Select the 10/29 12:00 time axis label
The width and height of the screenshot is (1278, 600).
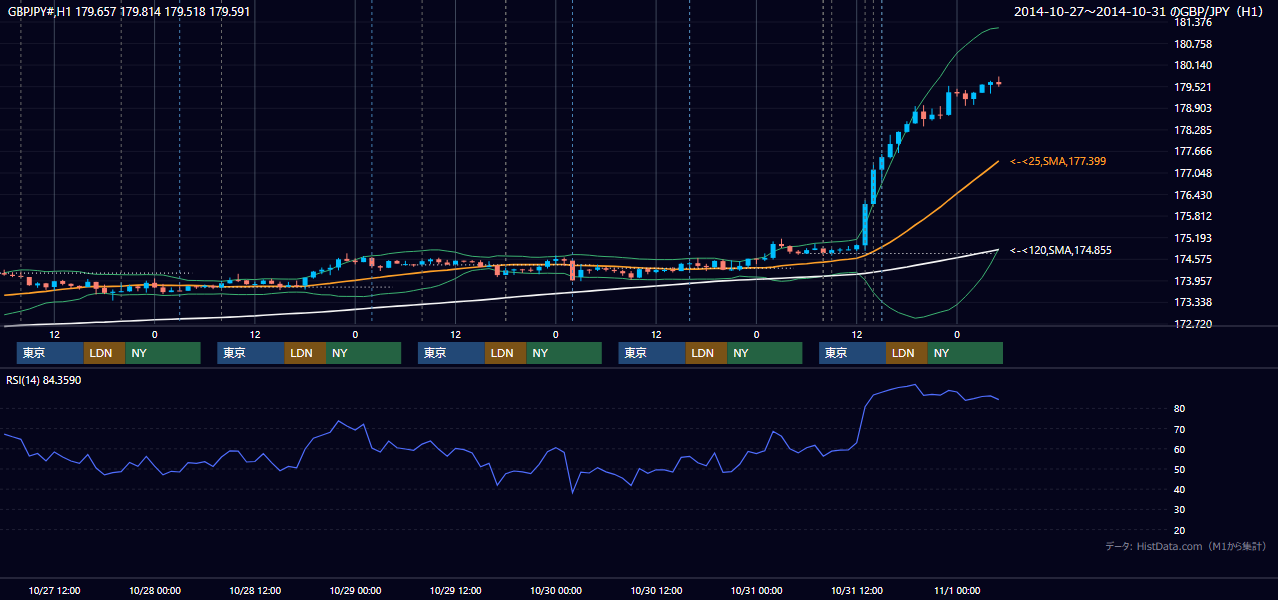(456, 590)
